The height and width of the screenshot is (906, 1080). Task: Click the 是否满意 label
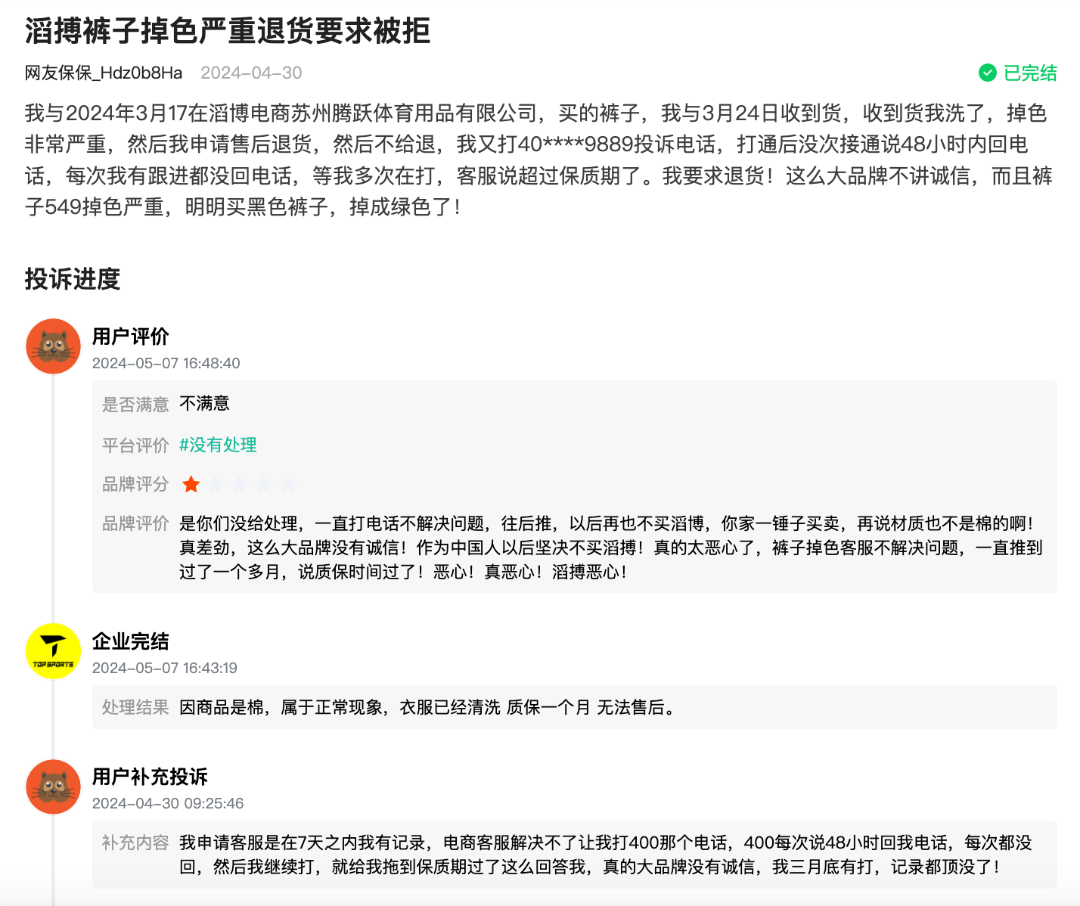(136, 404)
